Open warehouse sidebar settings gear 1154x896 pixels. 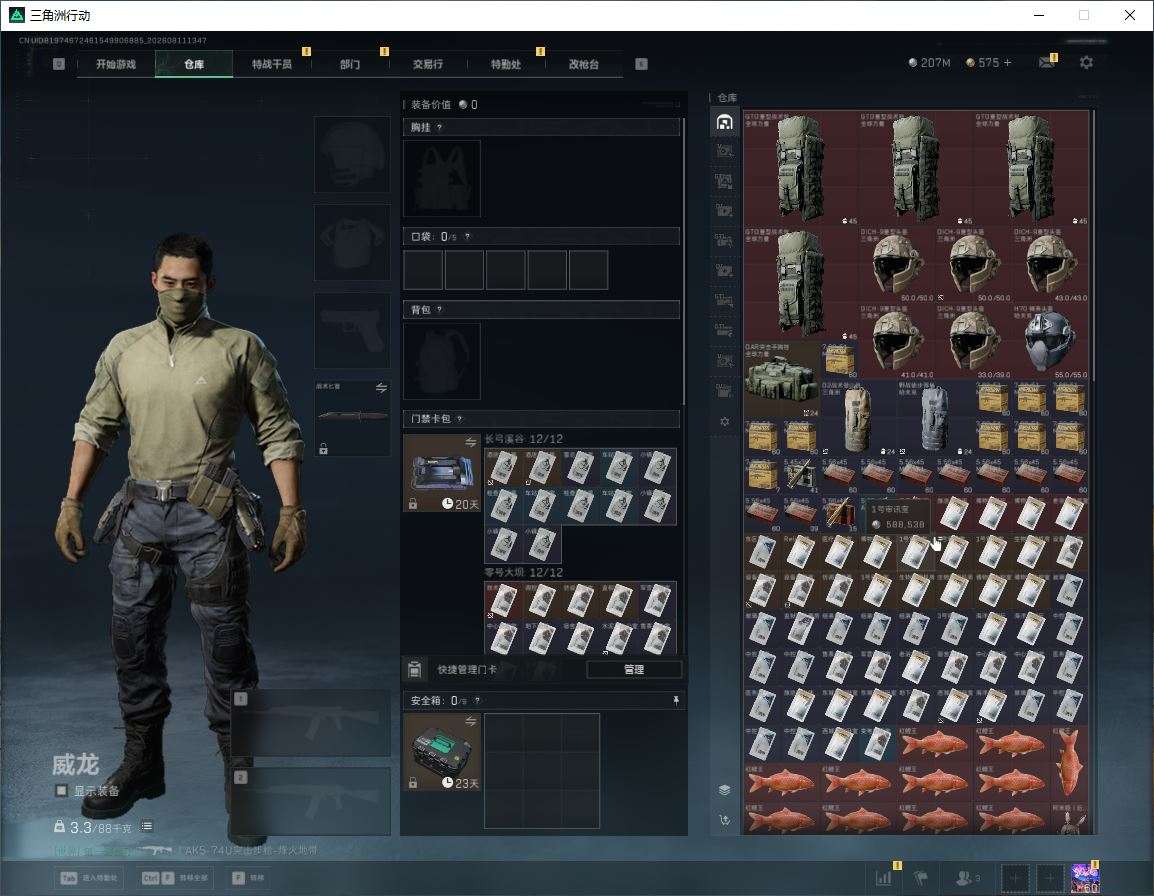(724, 422)
